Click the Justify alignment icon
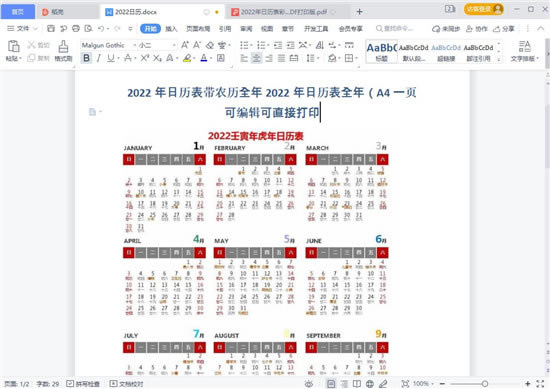550x389 pixels. (x=281, y=58)
